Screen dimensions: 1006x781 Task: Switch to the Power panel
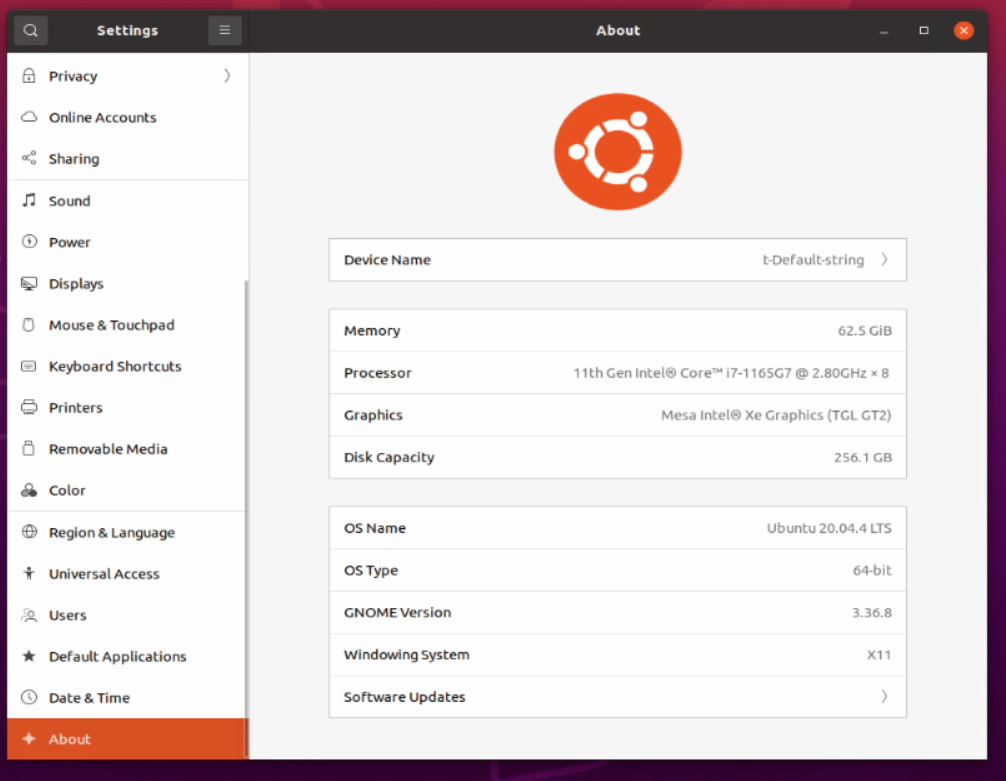point(127,242)
